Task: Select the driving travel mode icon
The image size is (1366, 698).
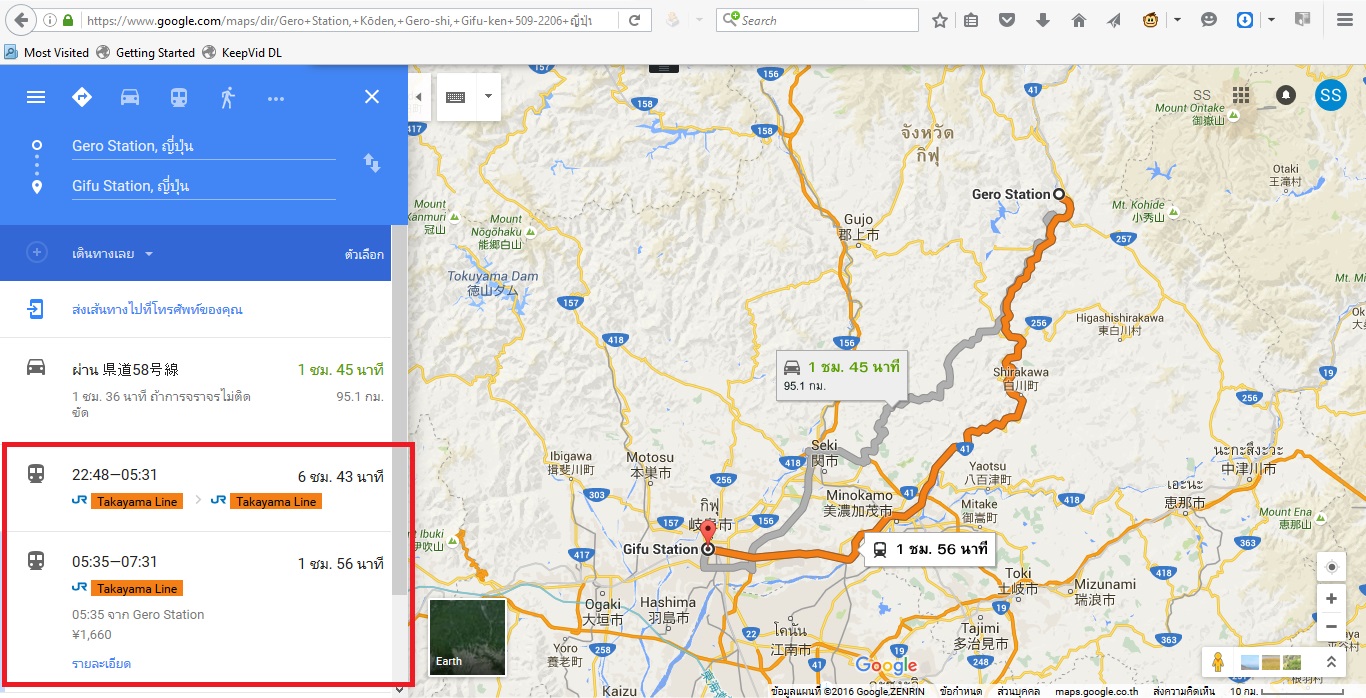Action: [x=130, y=97]
